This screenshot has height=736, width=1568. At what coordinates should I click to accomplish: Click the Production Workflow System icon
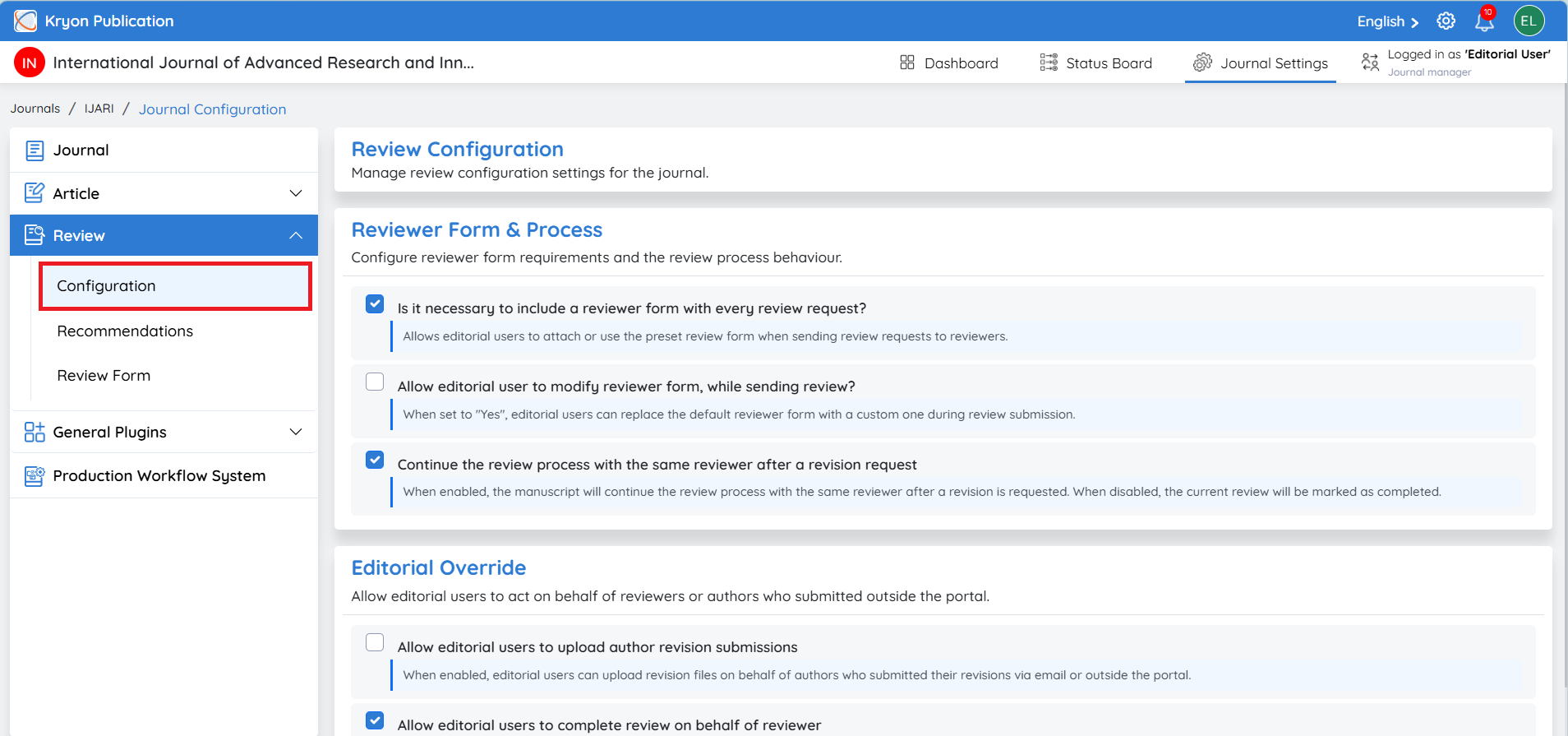pos(34,476)
